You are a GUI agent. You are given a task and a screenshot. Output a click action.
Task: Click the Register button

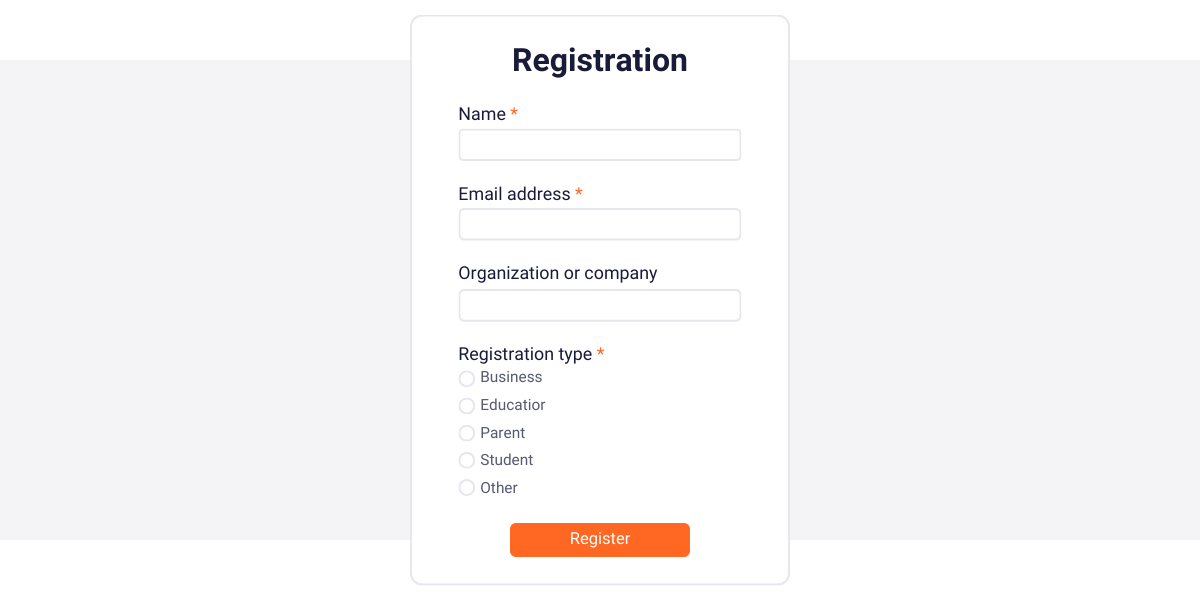coord(599,539)
